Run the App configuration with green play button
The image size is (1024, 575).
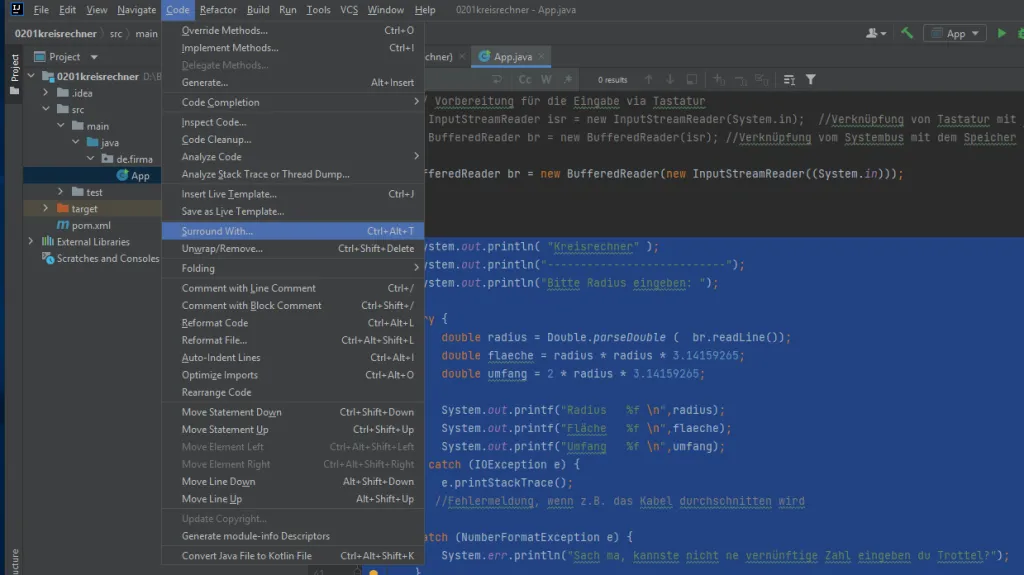coord(1001,33)
